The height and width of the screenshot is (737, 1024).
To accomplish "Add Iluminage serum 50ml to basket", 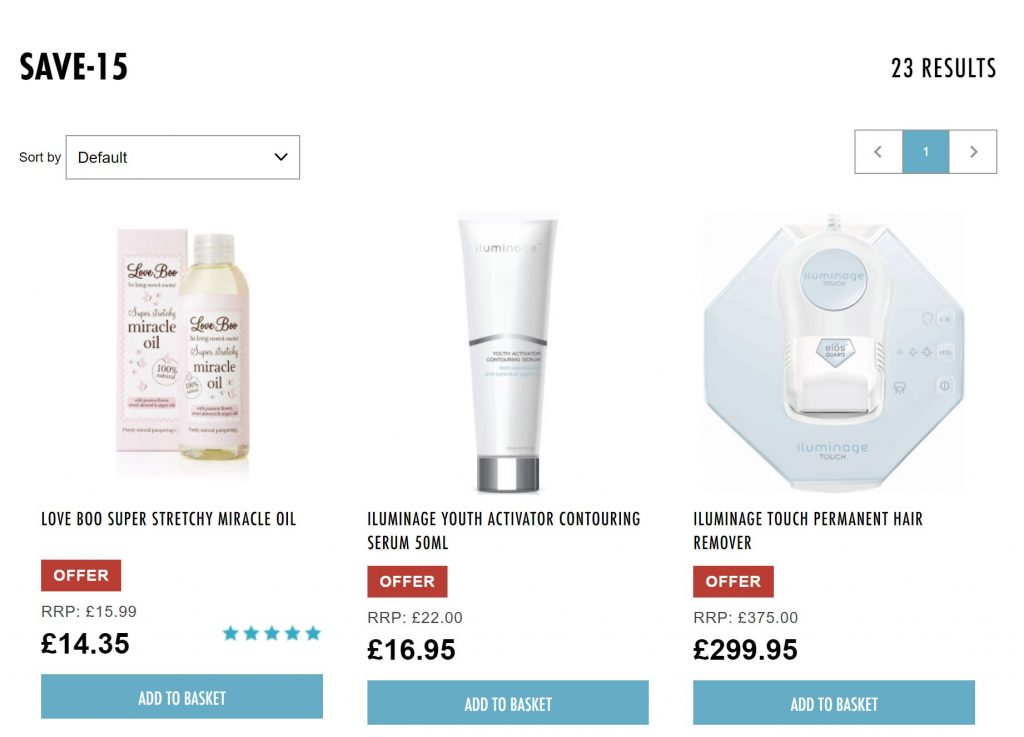I will click(508, 703).
